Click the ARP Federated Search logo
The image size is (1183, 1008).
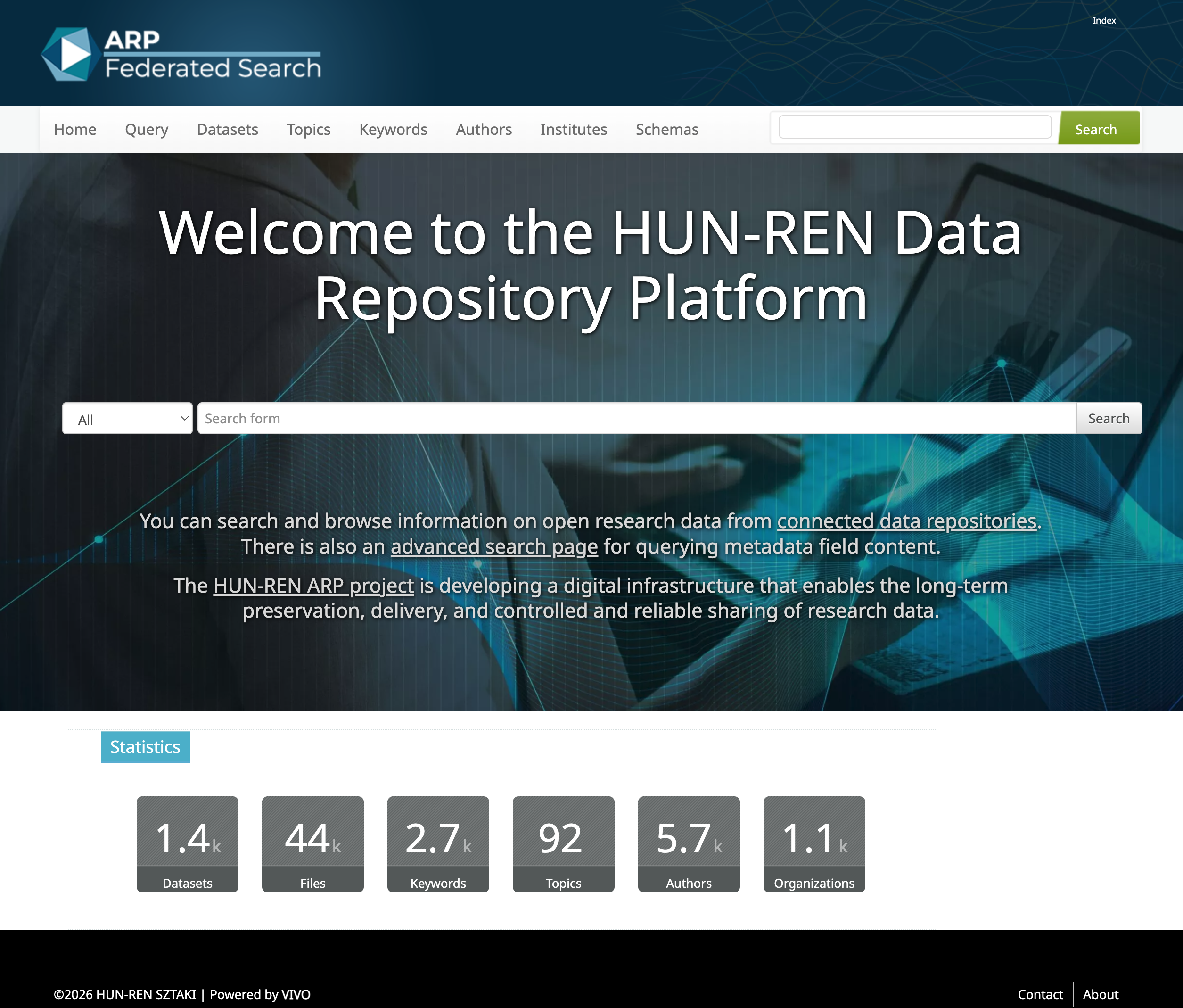[181, 54]
